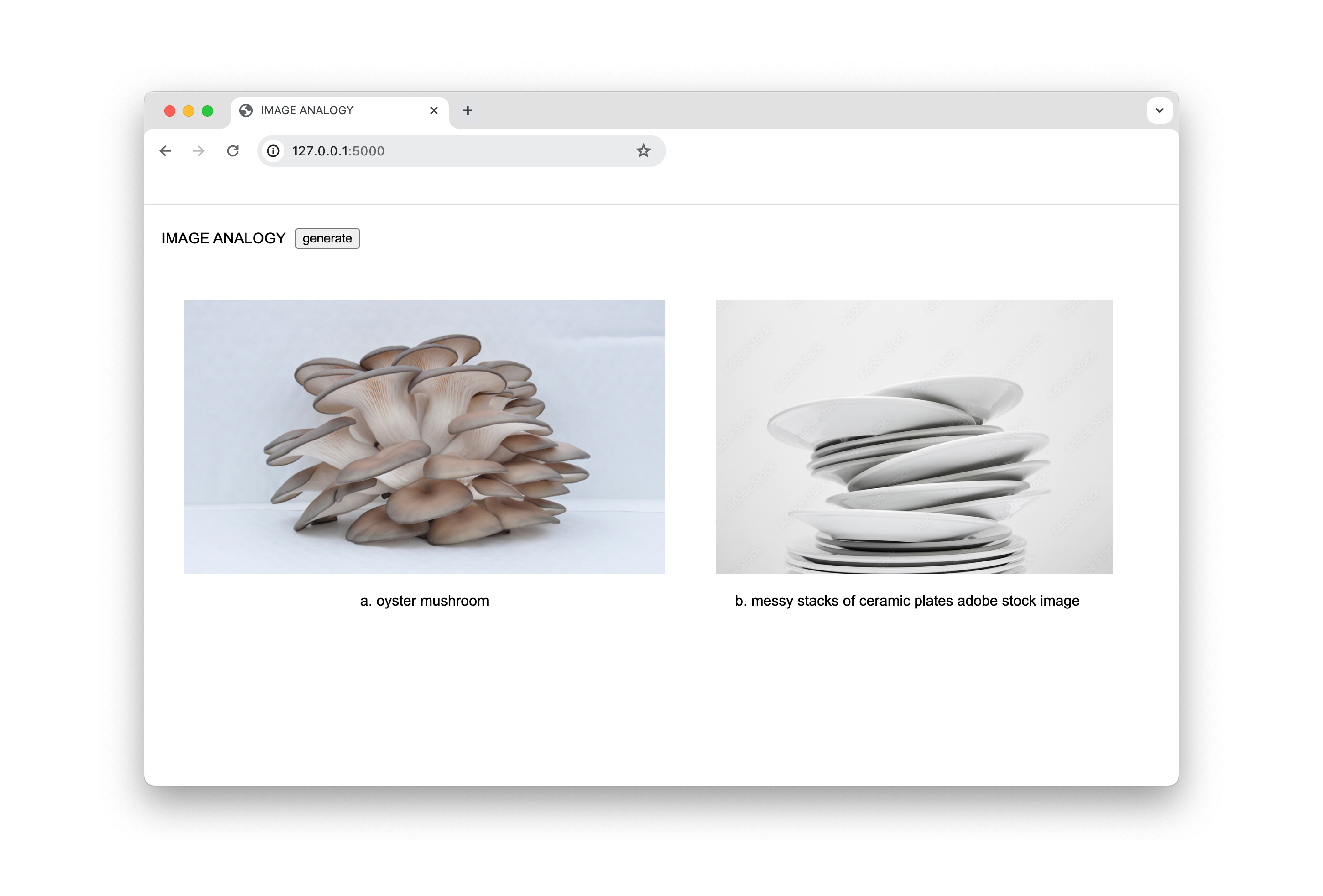Close the IMAGE ANALOGY tab
This screenshot has height=896, width=1323.
(x=434, y=110)
